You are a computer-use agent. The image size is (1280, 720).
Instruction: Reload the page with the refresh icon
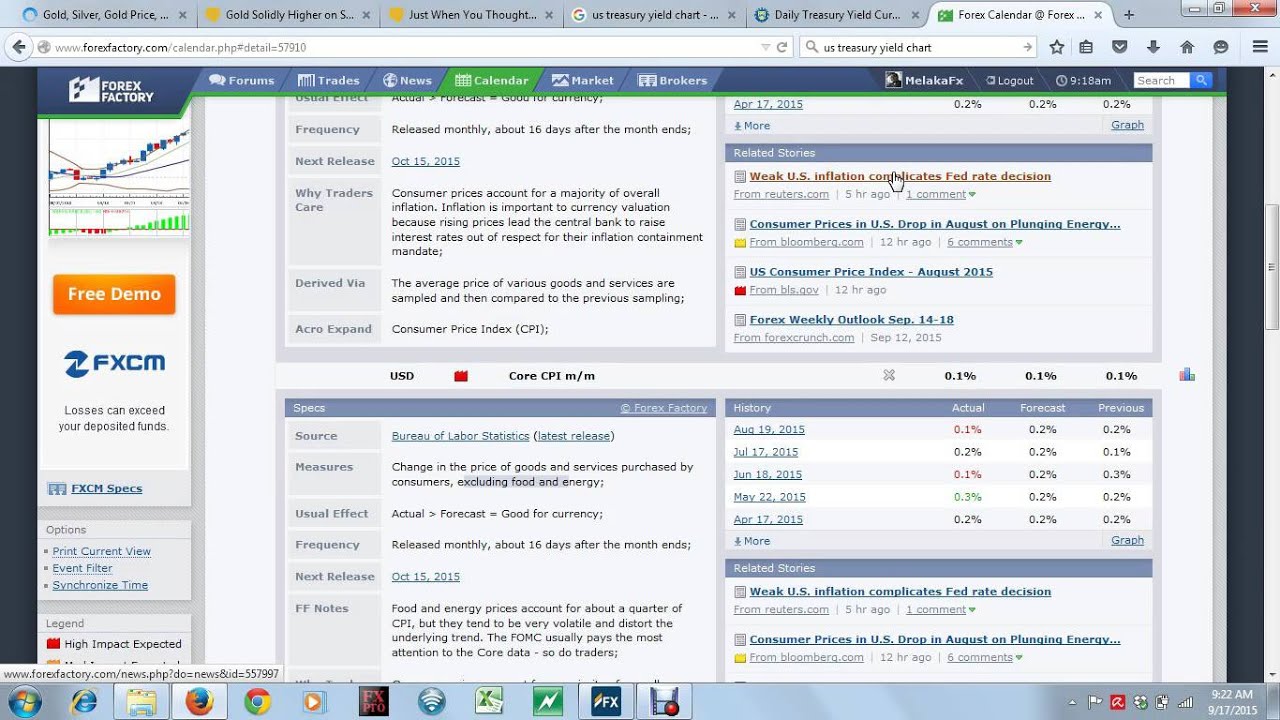point(782,47)
